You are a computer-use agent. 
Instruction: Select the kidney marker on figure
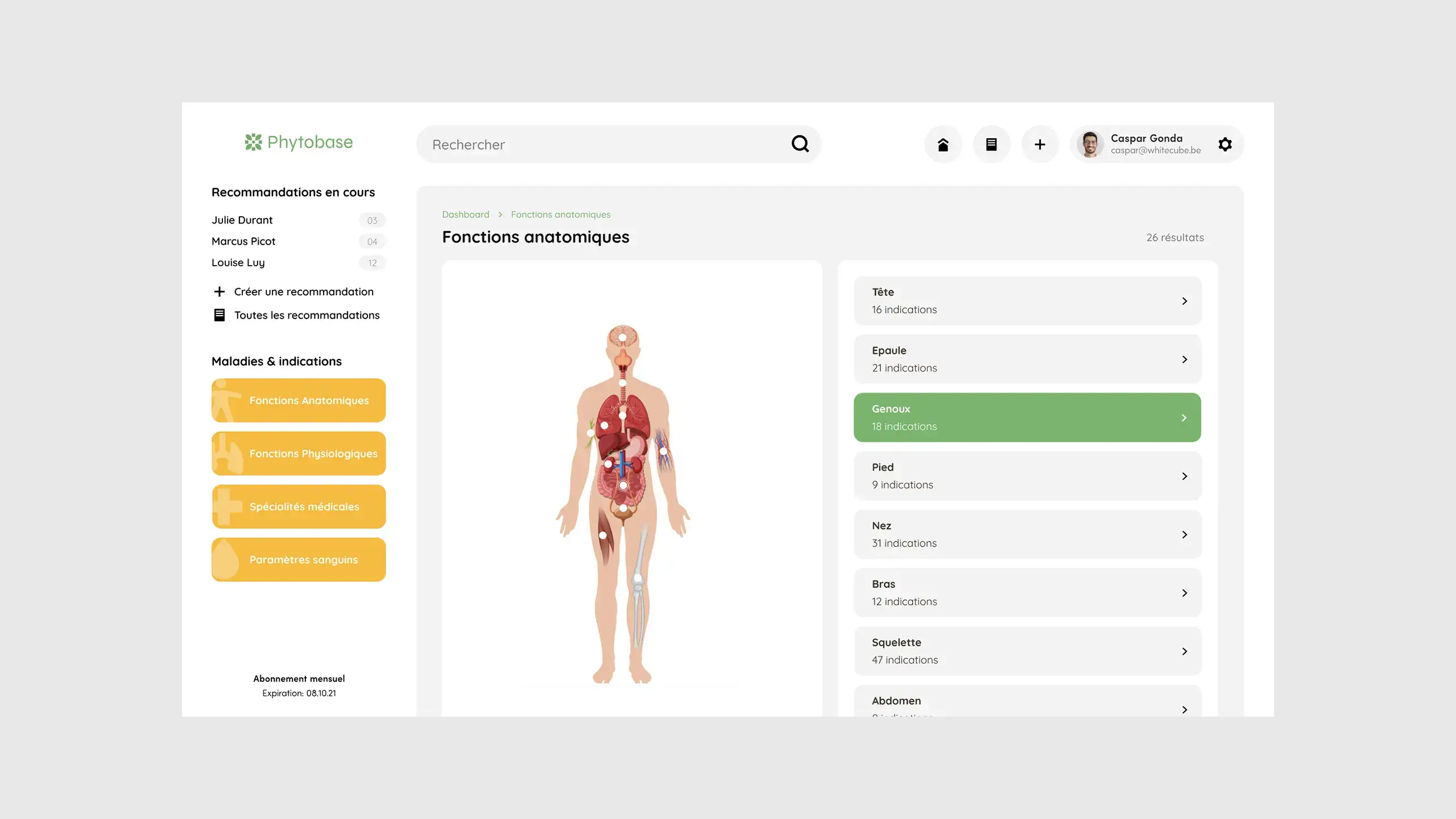(608, 464)
